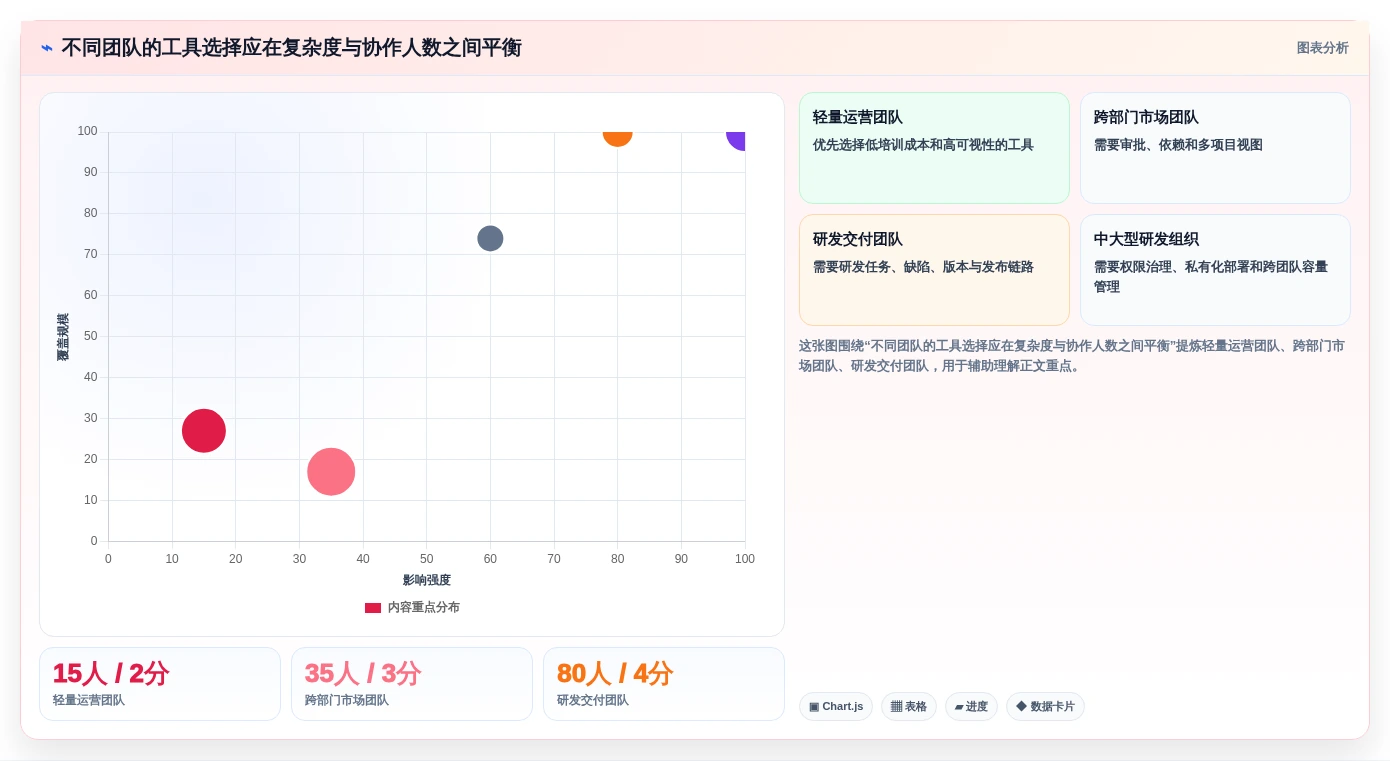Click the 图表分析 label in the header
This screenshot has height=761, width=1390.
pyautogui.click(x=1322, y=48)
